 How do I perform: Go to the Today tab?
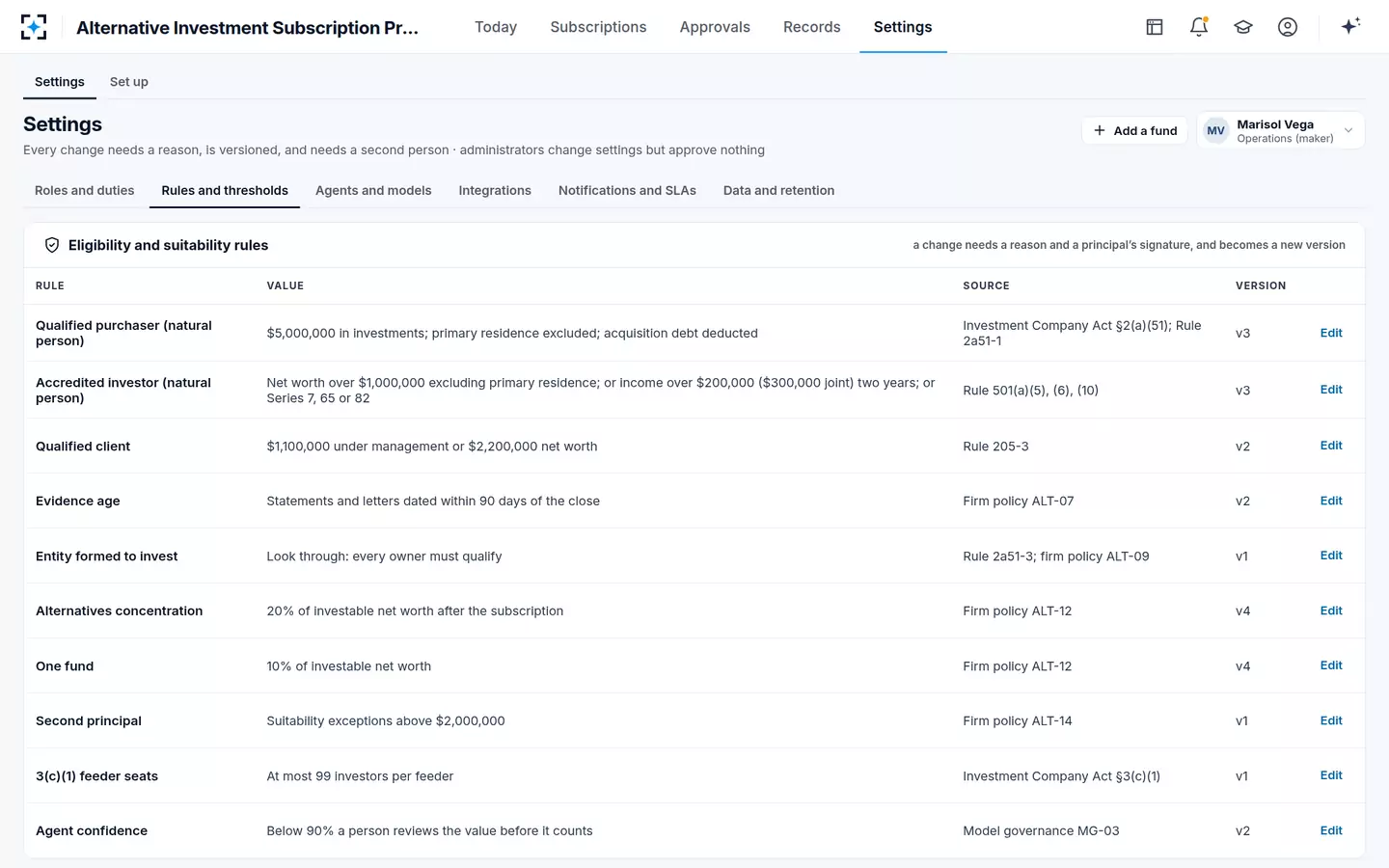coord(496,27)
